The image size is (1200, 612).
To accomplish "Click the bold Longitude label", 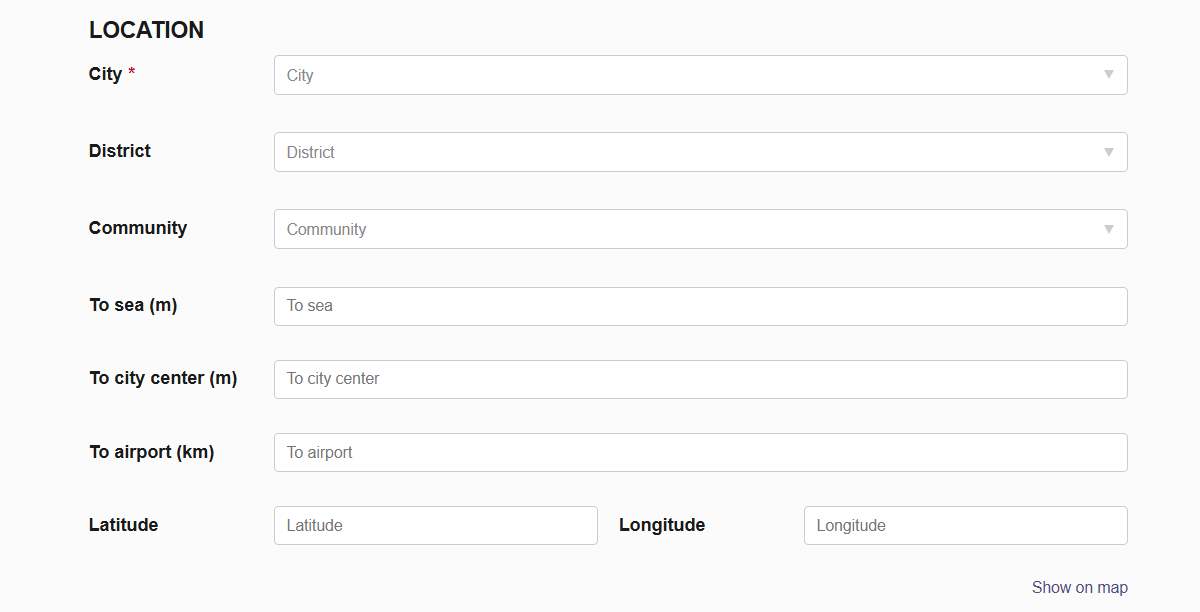I will click(661, 525).
